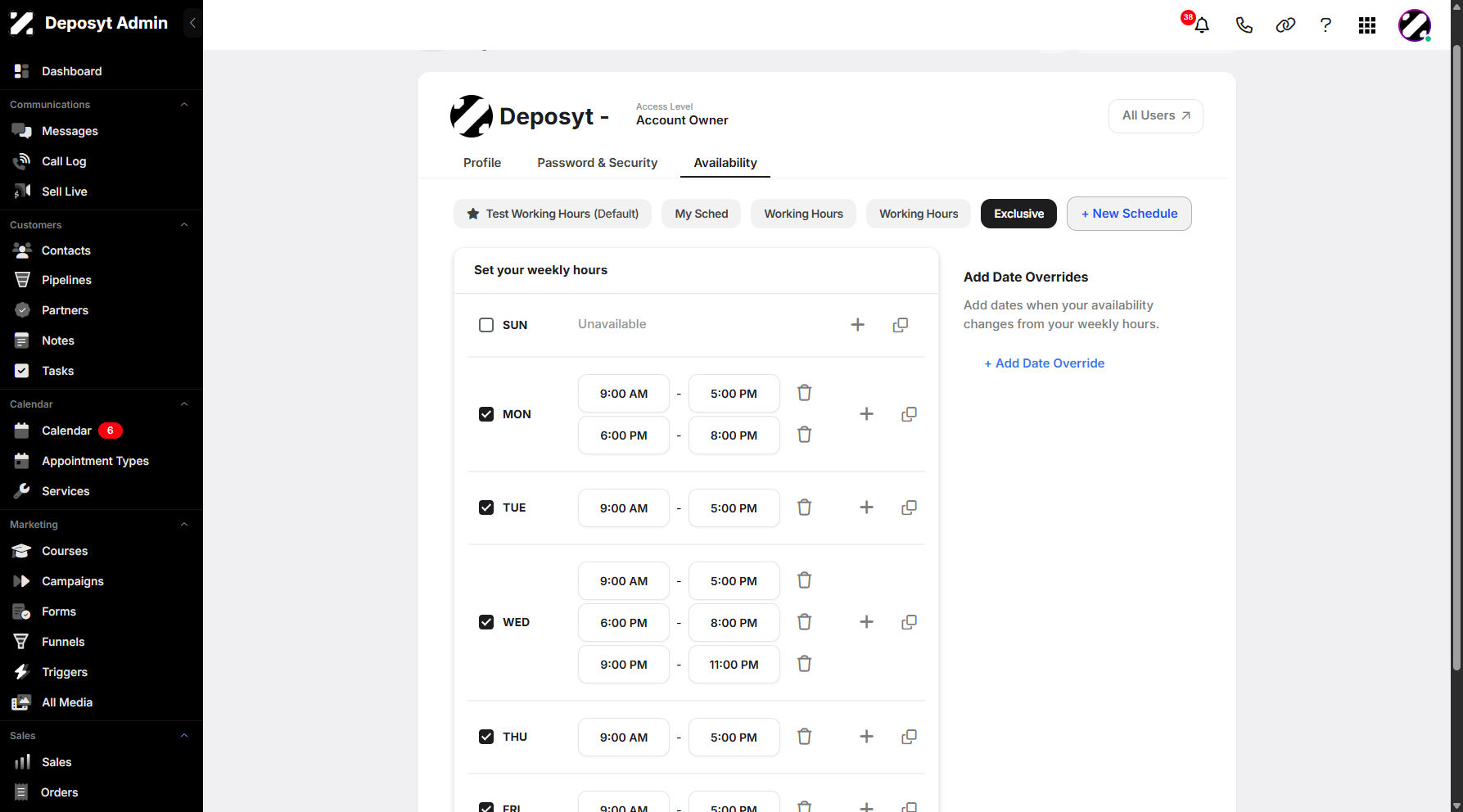Delete Thursday time slot
This screenshot has width=1463, height=812.
(805, 737)
